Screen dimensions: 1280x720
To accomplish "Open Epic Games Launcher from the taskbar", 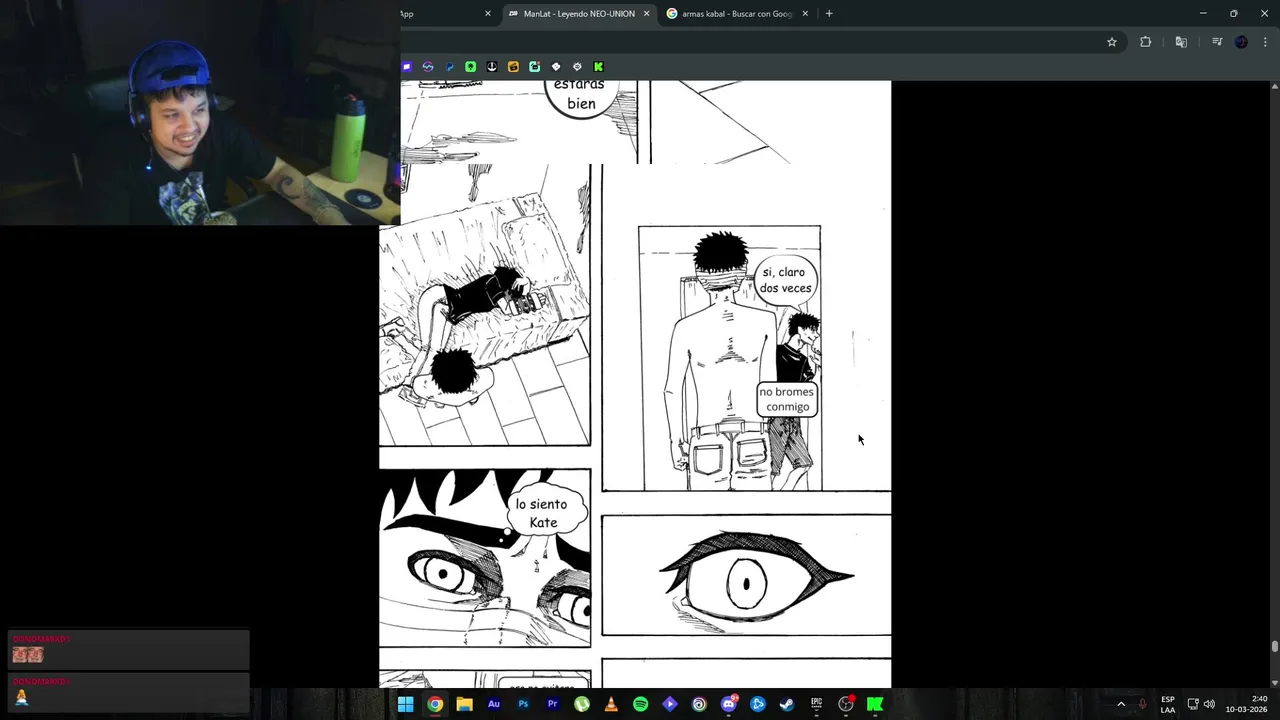I will pos(816,704).
